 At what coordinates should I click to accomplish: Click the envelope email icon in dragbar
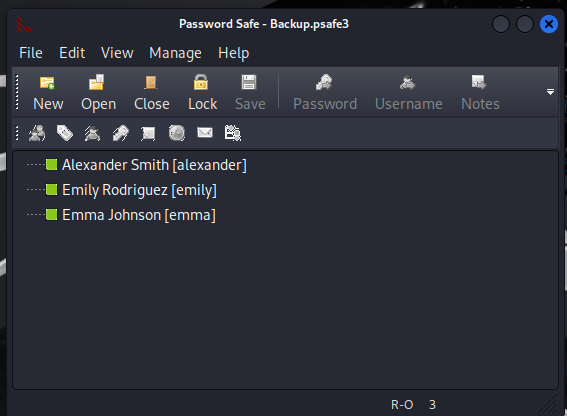pyautogui.click(x=205, y=133)
